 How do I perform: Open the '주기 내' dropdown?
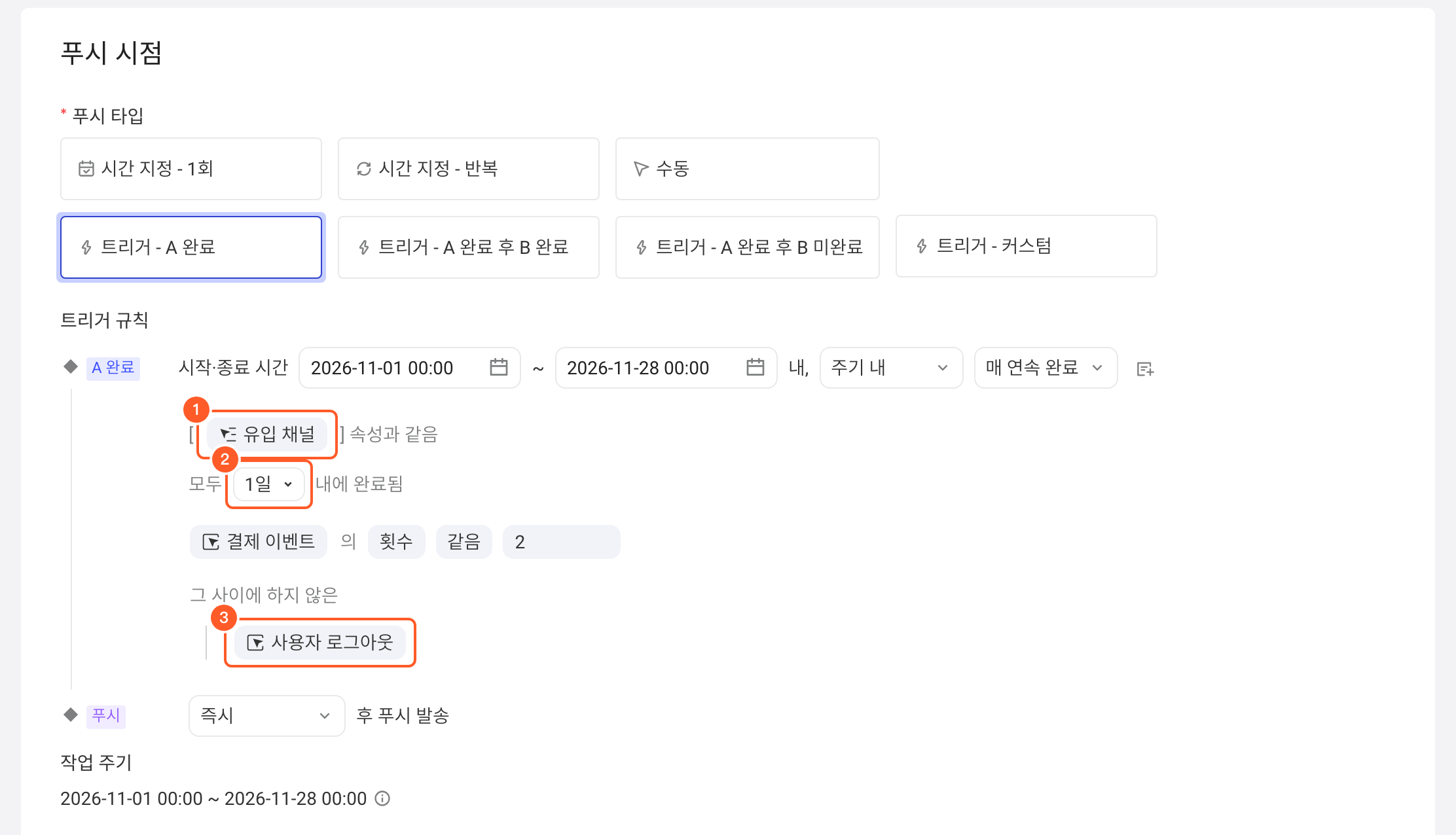tap(891, 368)
